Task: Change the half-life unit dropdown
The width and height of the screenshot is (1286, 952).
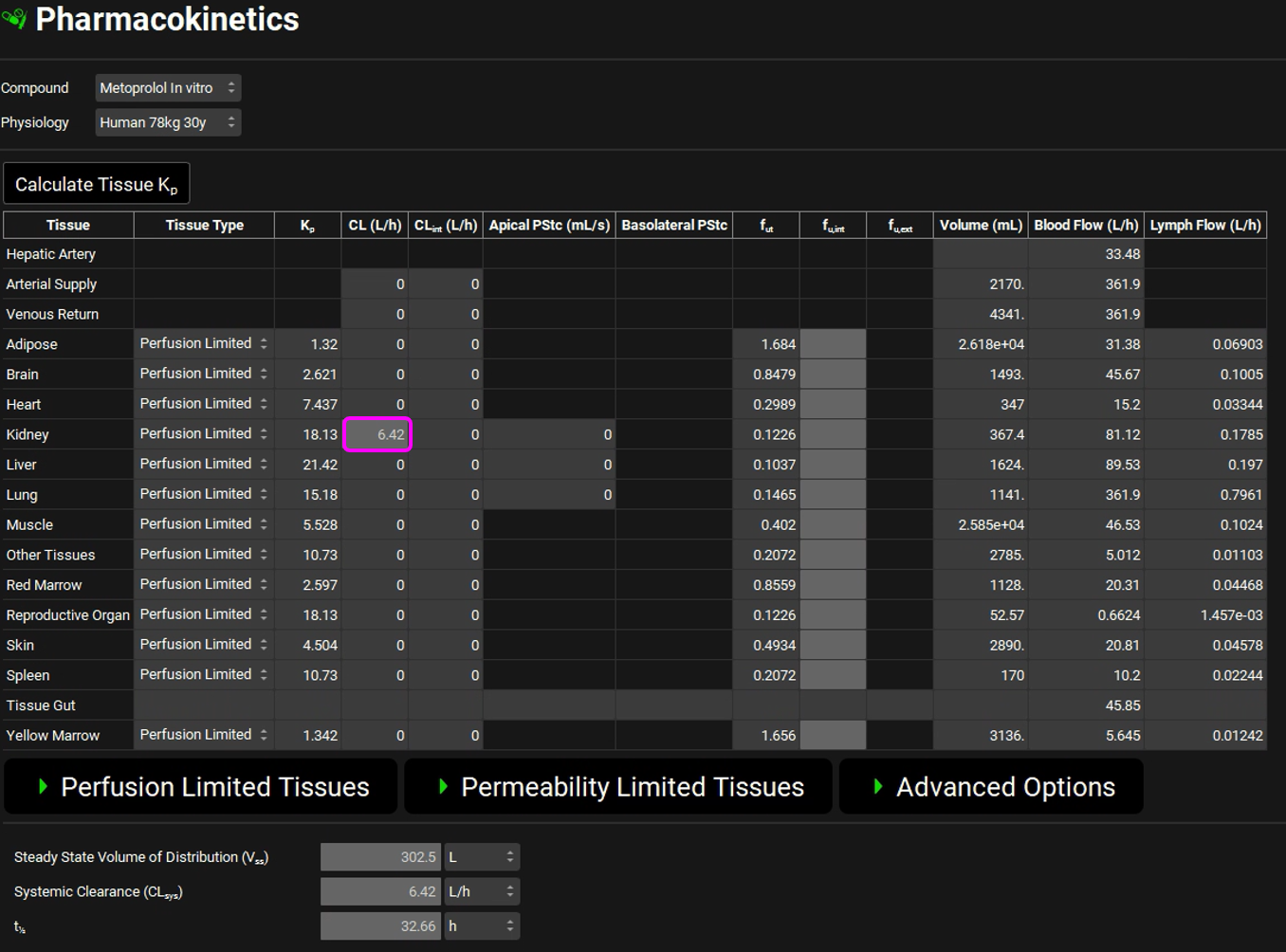Action: click(x=482, y=926)
